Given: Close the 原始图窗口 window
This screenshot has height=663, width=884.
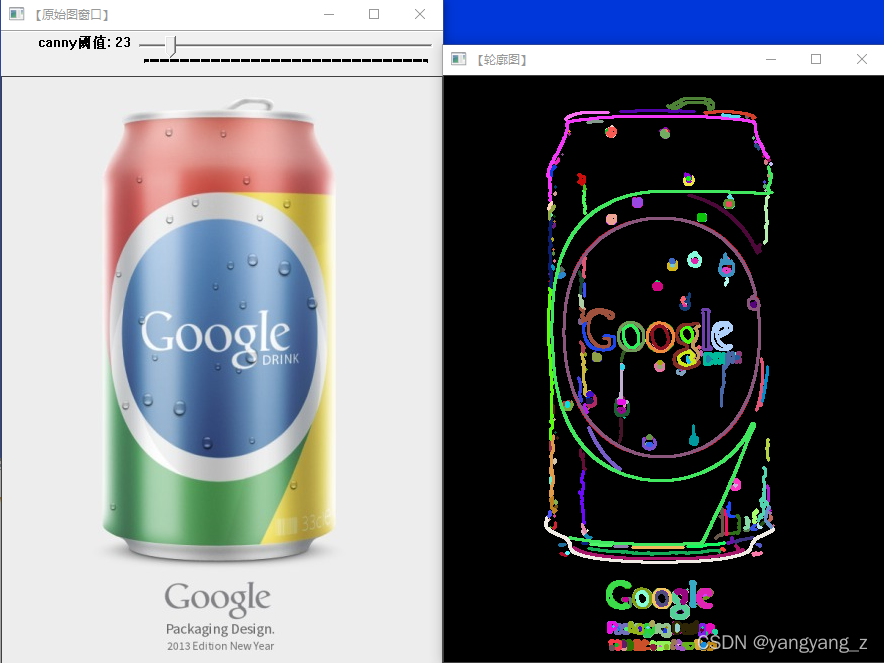Looking at the screenshot, I should pyautogui.click(x=419, y=14).
